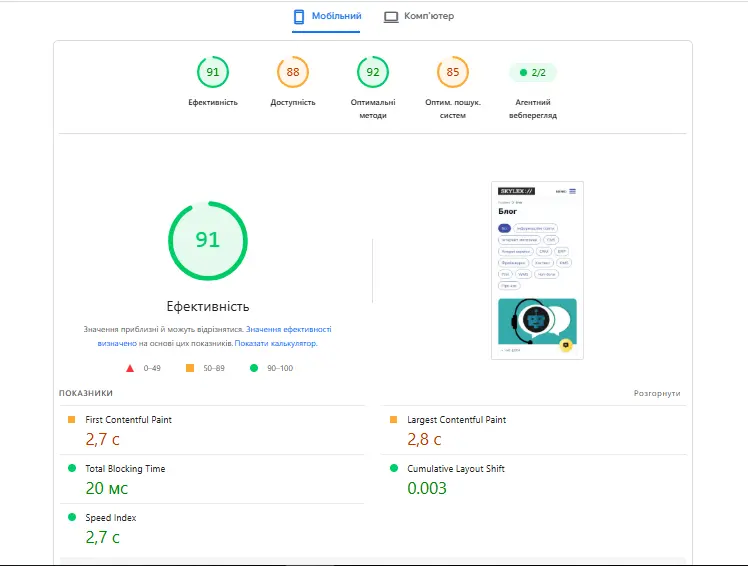Open the Доступність score gauge 88
Image resolution: width=748 pixels, height=566 pixels.
[x=293, y=72]
